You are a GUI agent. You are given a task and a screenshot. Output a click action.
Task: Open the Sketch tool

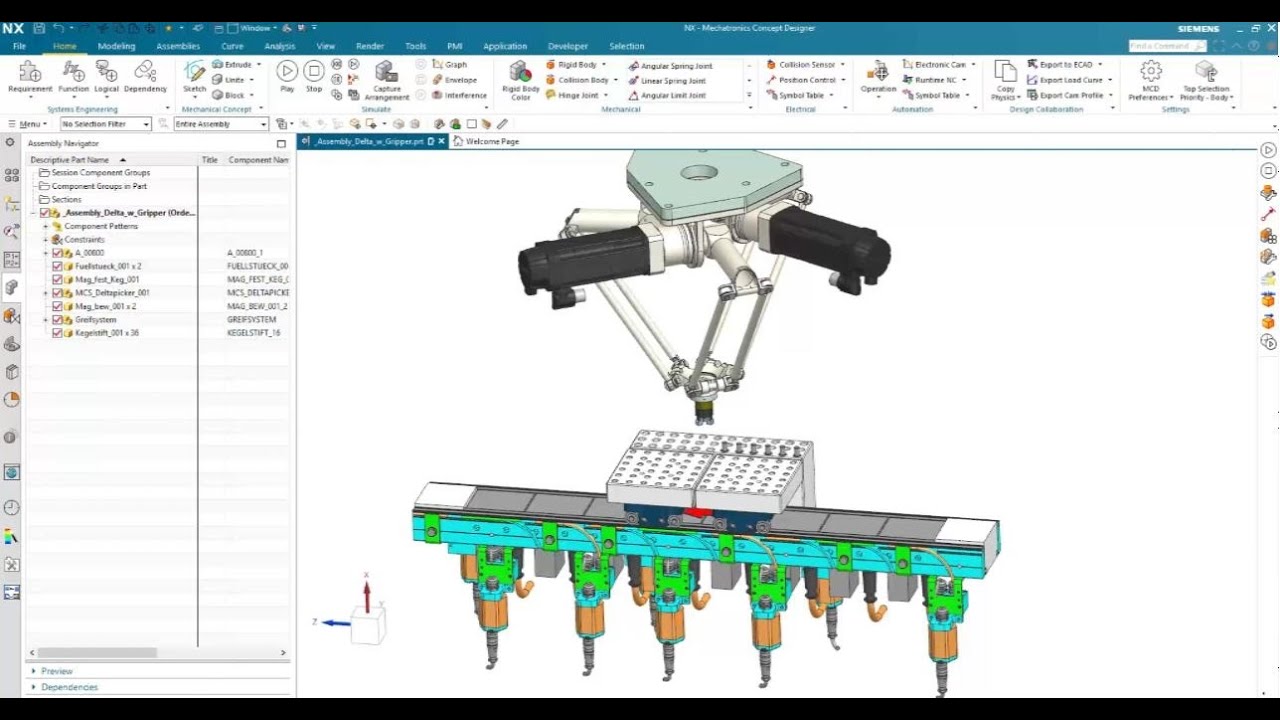pyautogui.click(x=194, y=76)
